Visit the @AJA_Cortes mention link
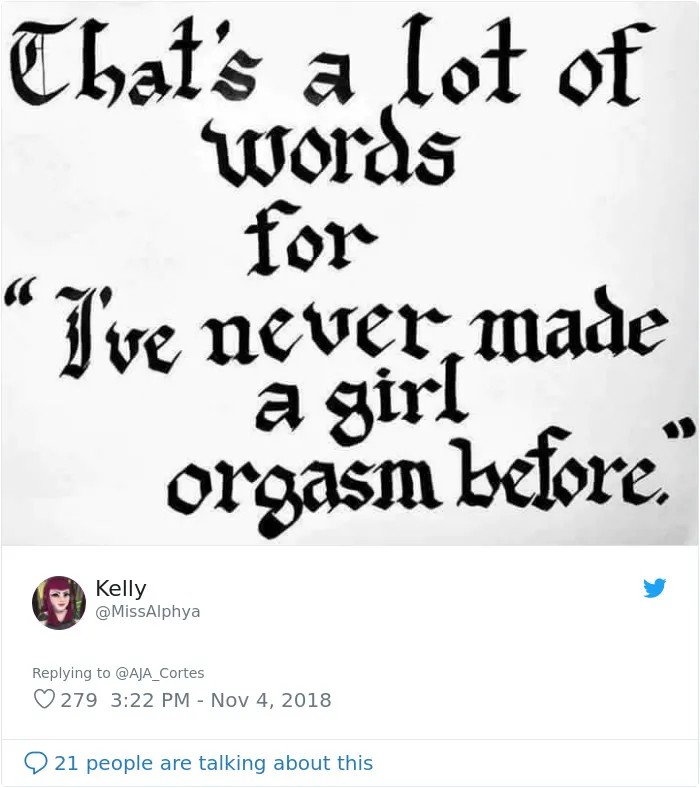The height and width of the screenshot is (788, 700). 160,673
